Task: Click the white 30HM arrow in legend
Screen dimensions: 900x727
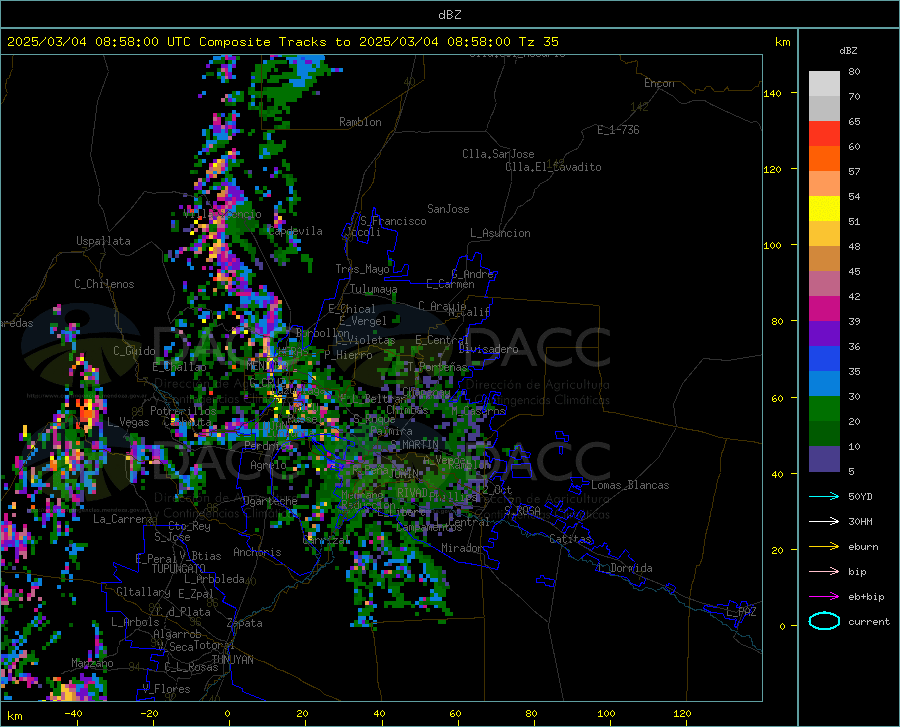Action: pyautogui.click(x=824, y=521)
